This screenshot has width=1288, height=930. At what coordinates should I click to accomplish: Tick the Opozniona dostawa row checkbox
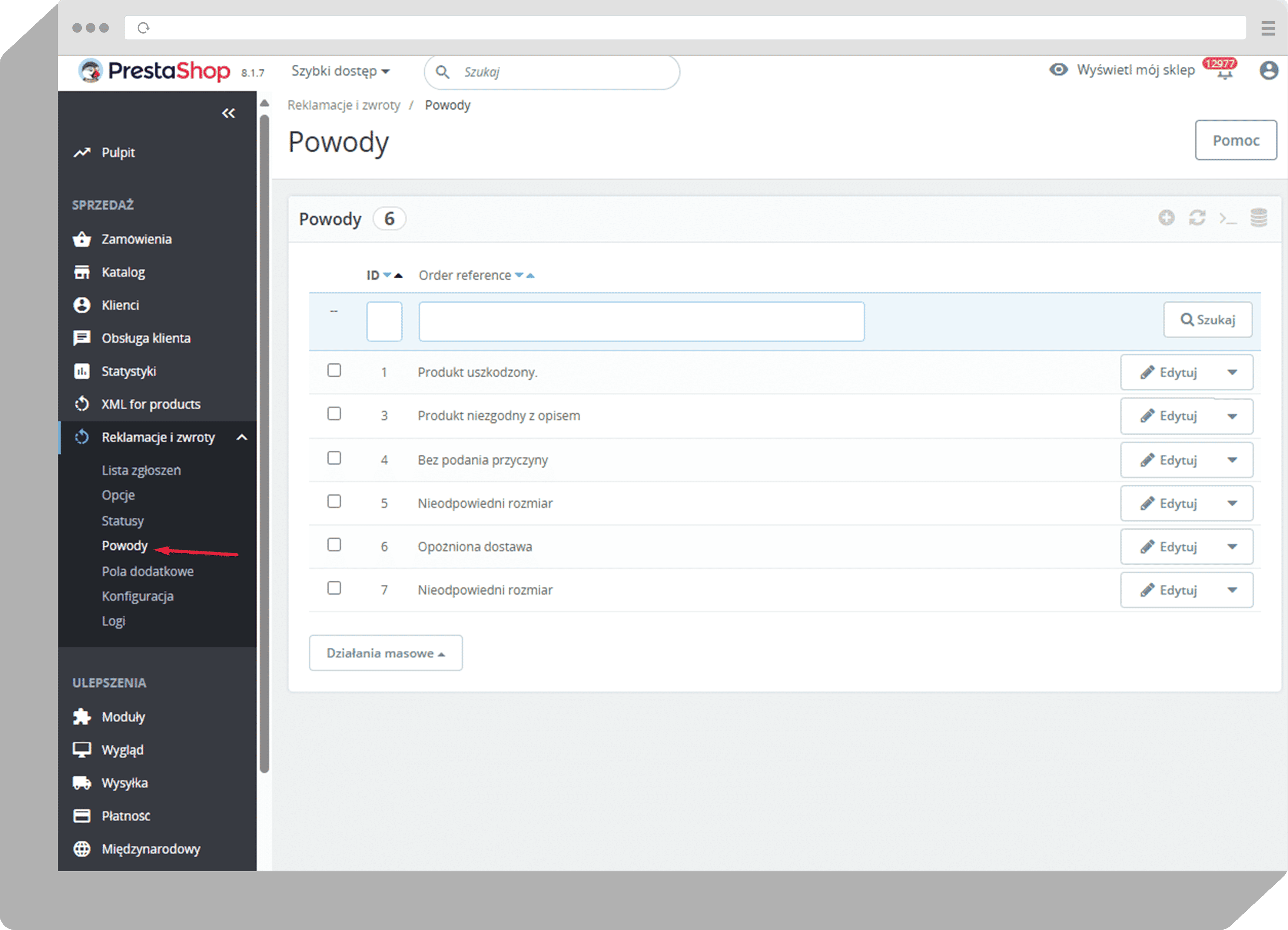click(x=334, y=545)
